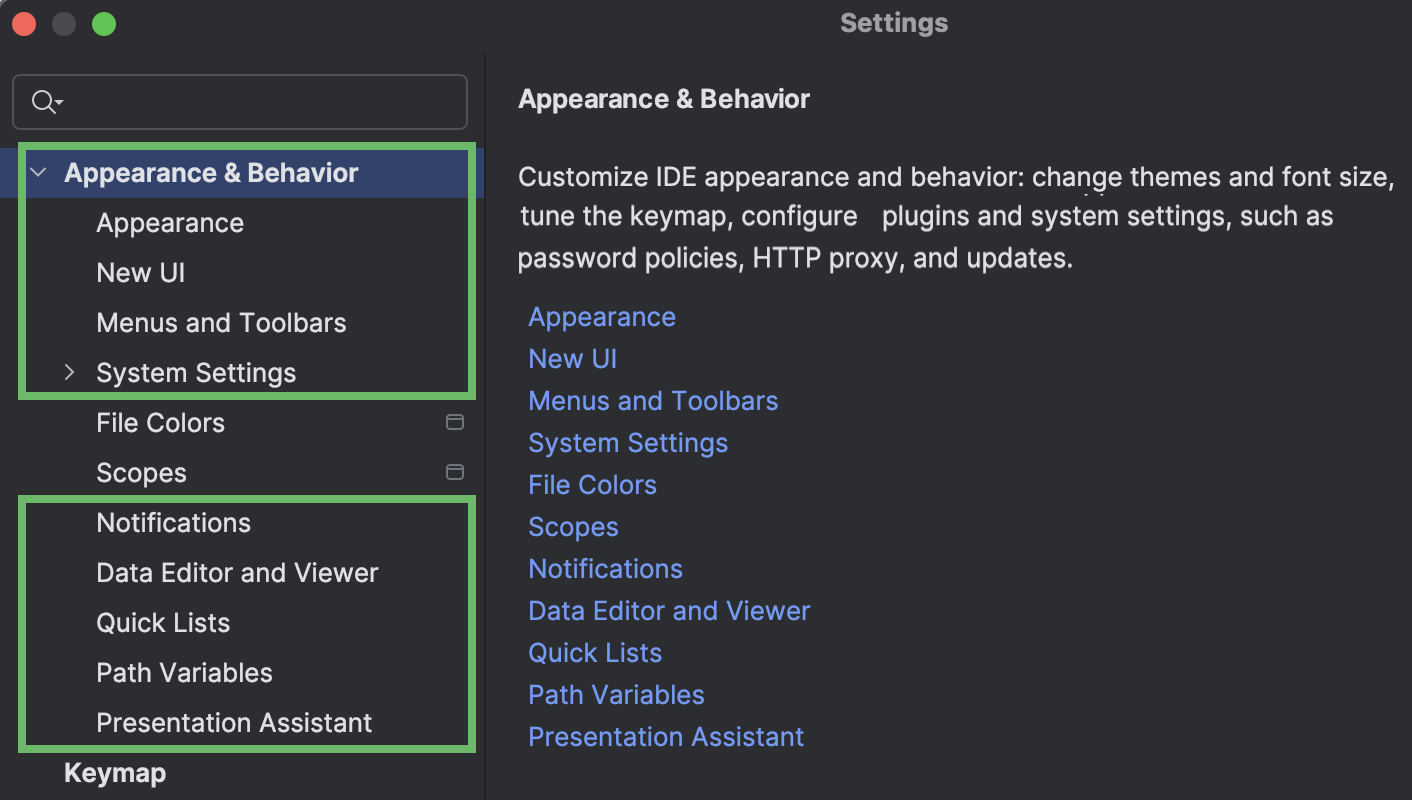The image size is (1412, 800).
Task: Expand the System Settings tree node
Action: [x=69, y=372]
